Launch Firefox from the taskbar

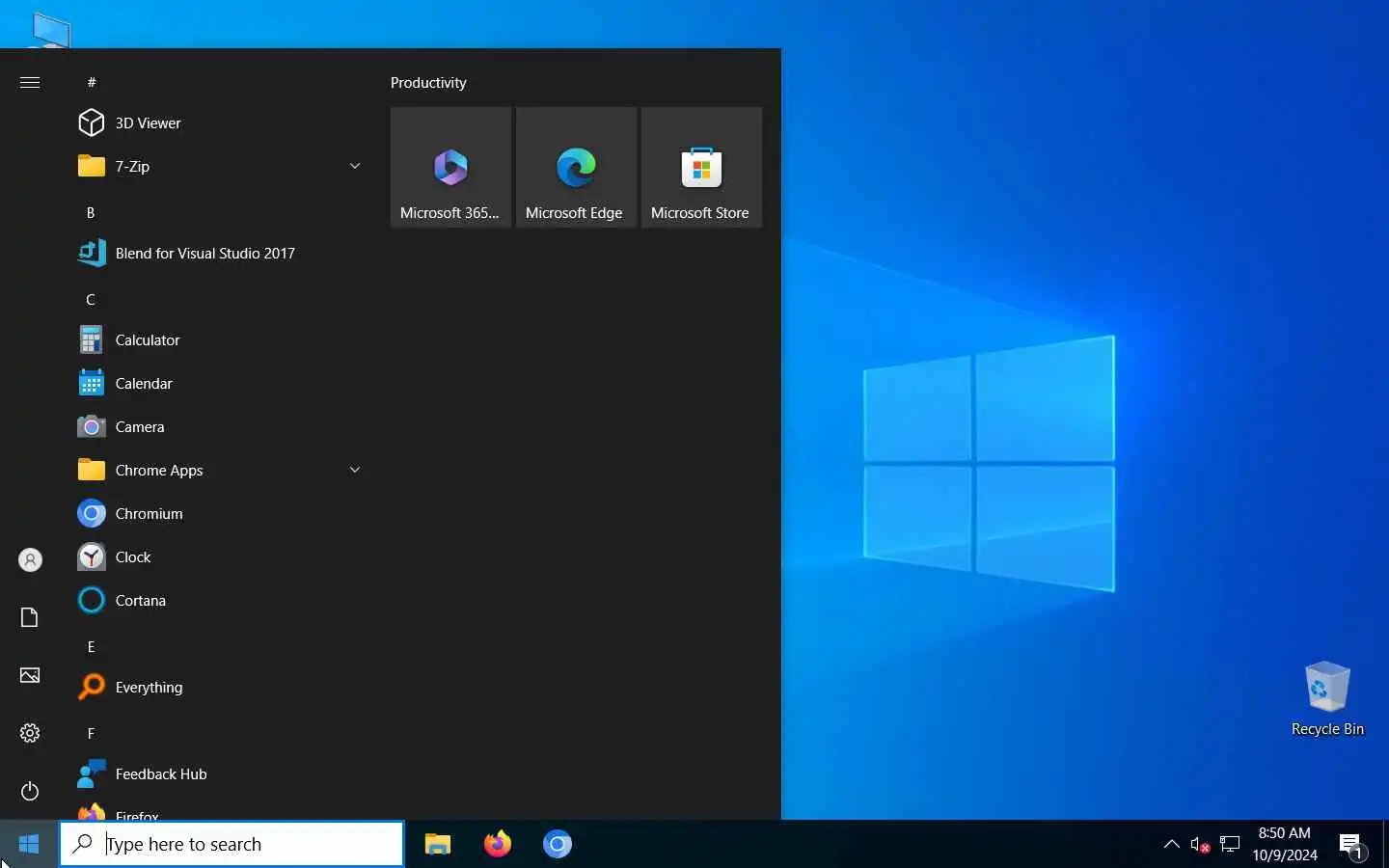(x=498, y=844)
